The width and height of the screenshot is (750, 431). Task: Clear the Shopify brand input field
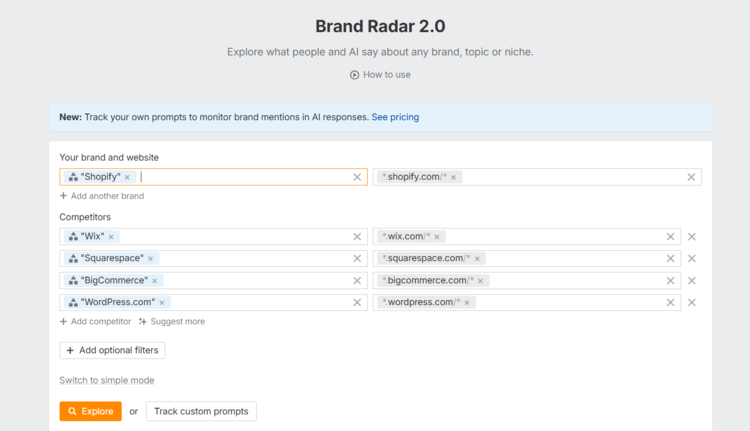pyautogui.click(x=357, y=177)
